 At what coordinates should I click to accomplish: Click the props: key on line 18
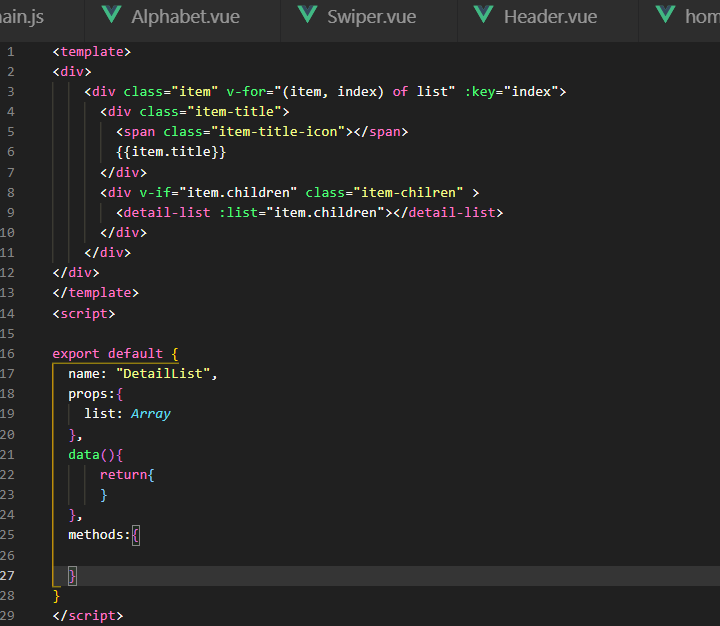click(x=91, y=394)
